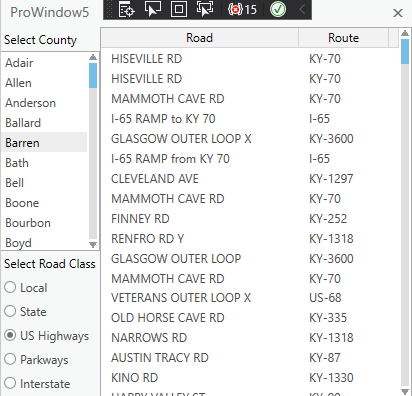Viewport: 412px width, 396px height.
Task: Select Allen county
Action: click(x=44, y=83)
